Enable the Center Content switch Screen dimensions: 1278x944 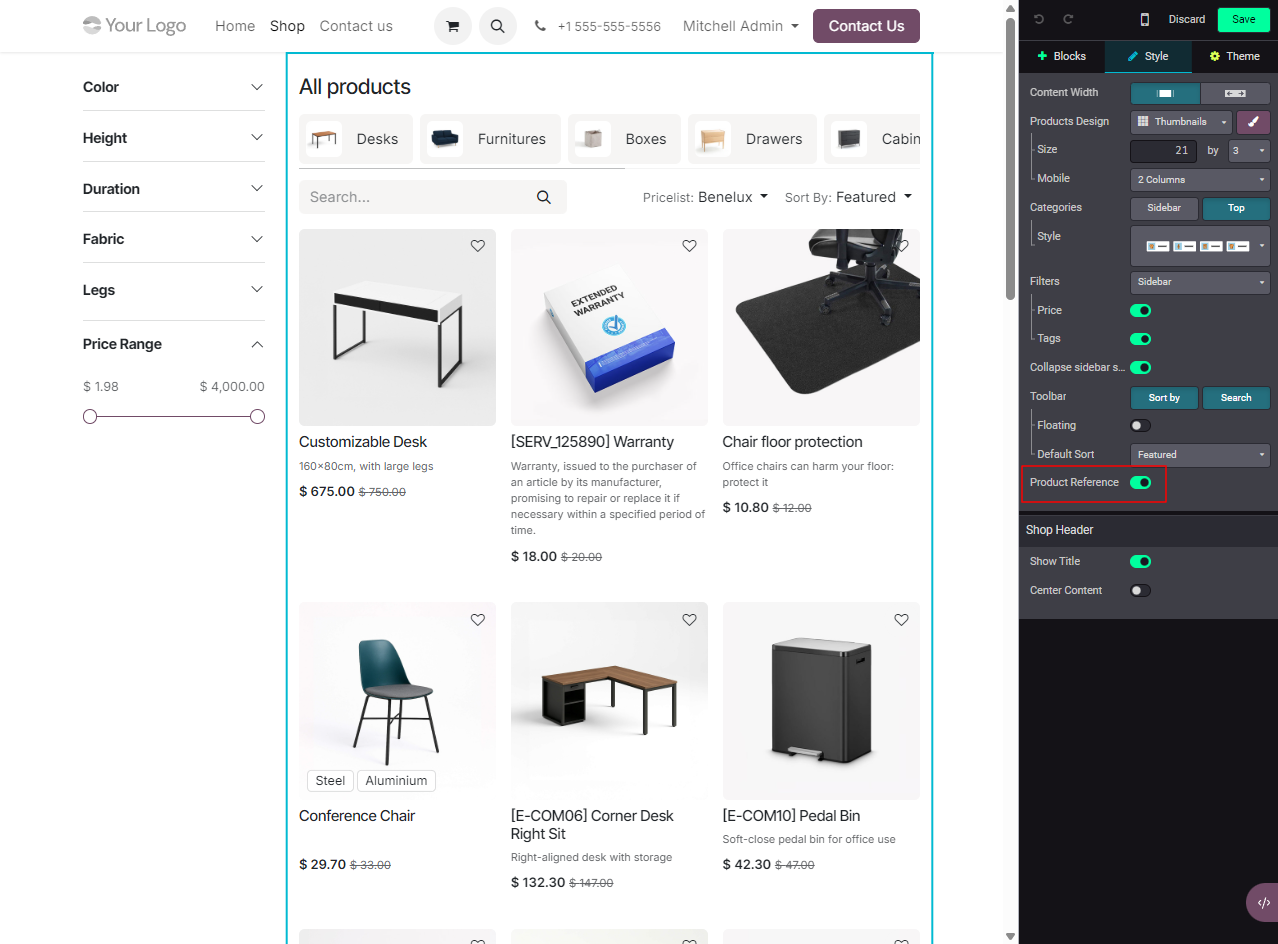[x=1140, y=591]
